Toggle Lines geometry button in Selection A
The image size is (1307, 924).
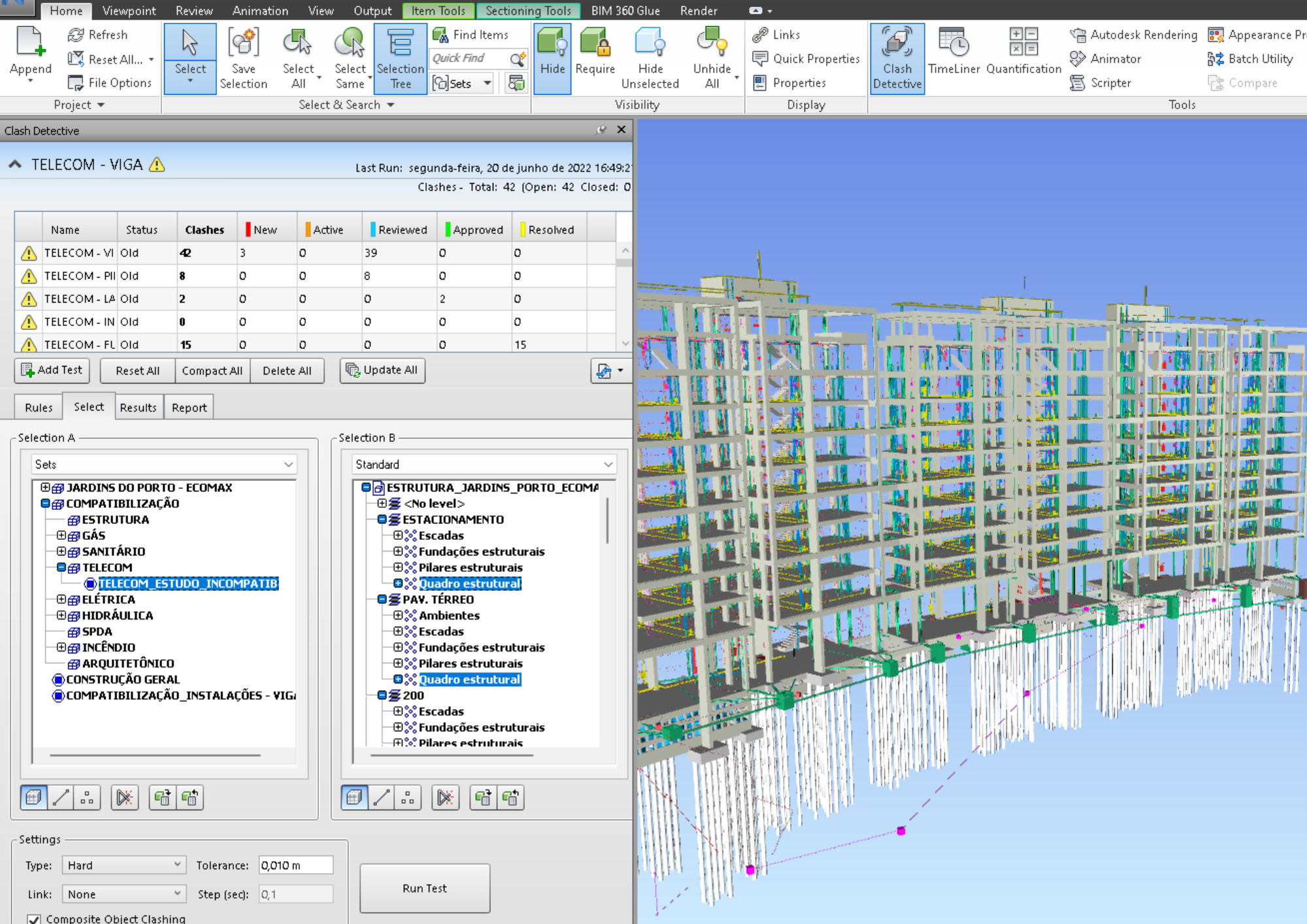click(61, 797)
